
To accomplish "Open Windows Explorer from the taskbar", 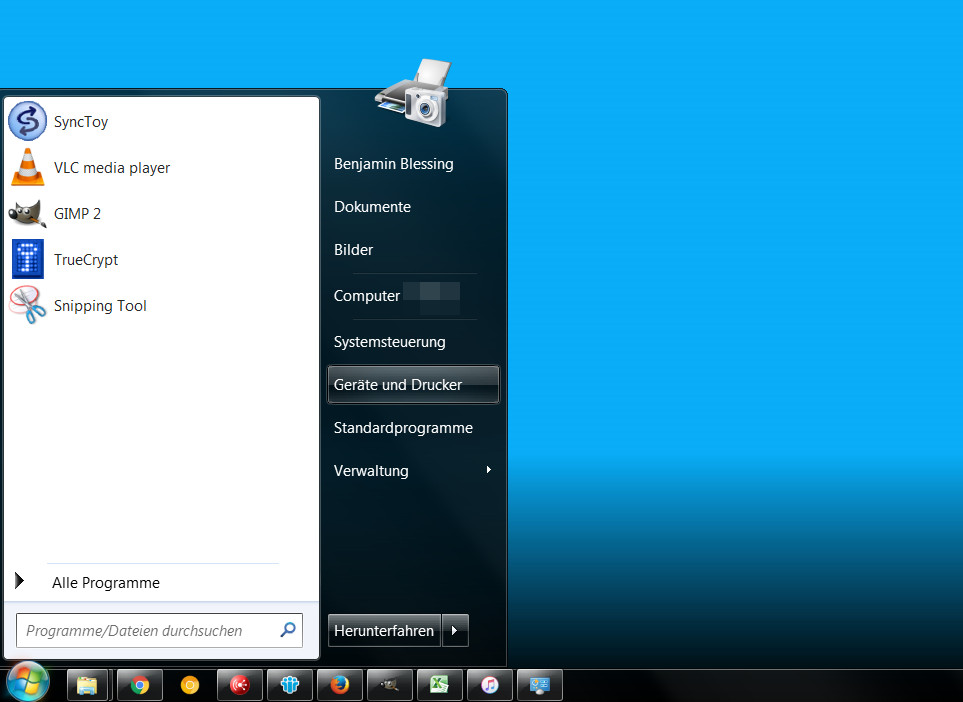I will tap(87, 684).
